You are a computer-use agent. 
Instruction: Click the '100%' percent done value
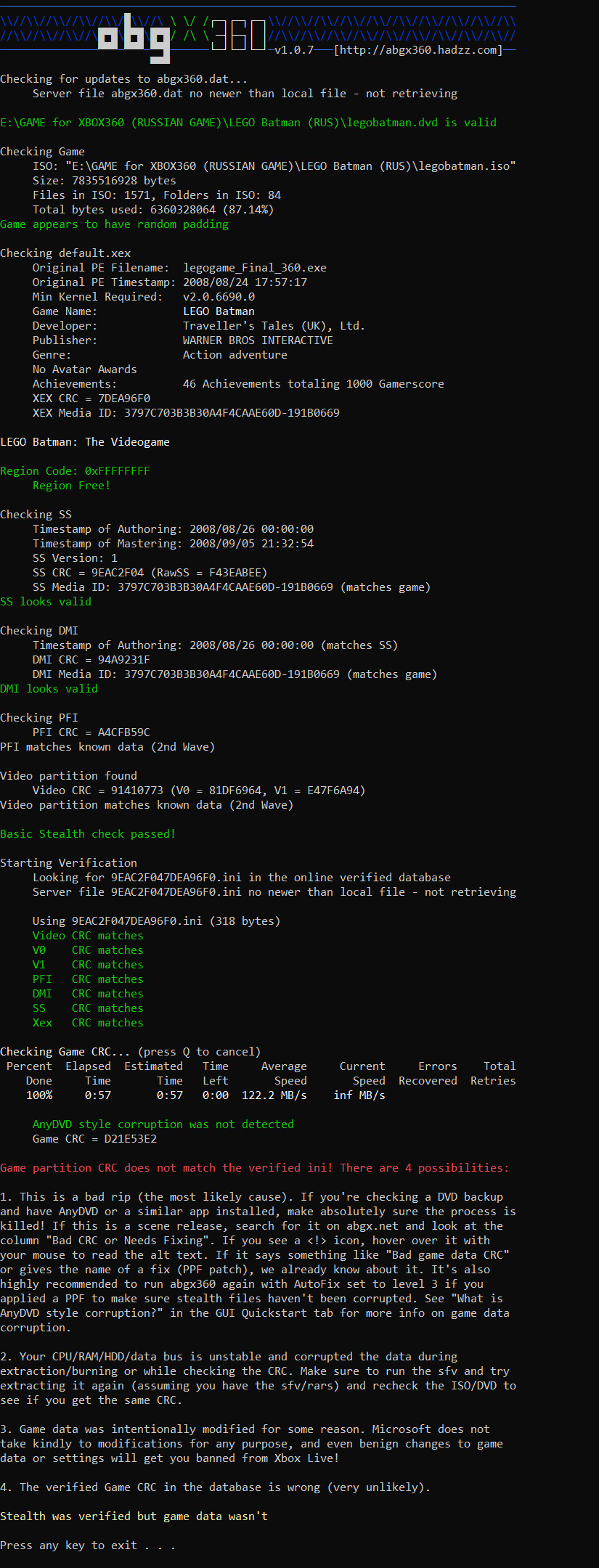(x=39, y=1095)
